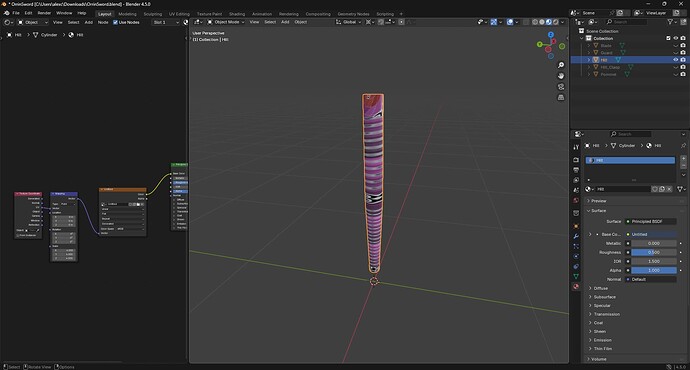Open the Tool properties tab icon
Screen dimensions: 690x370
click(x=576, y=147)
